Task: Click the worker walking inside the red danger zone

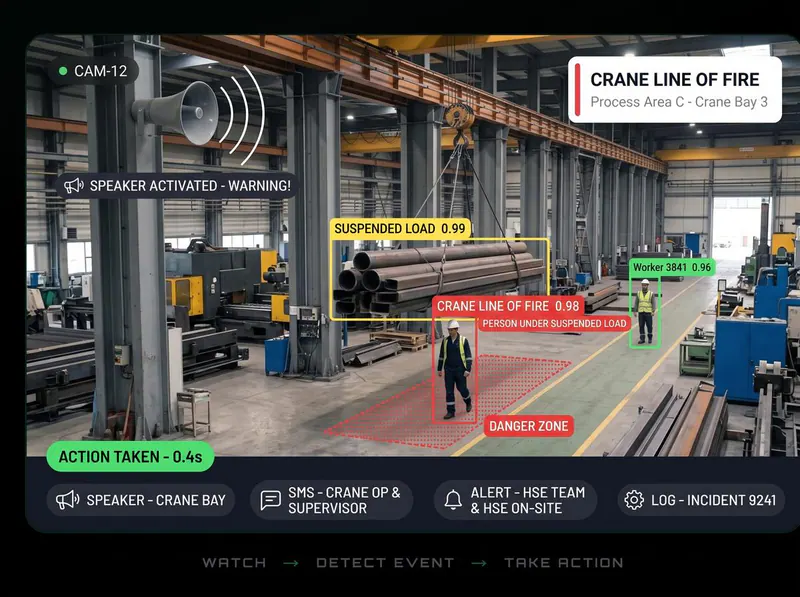Action: (455, 370)
